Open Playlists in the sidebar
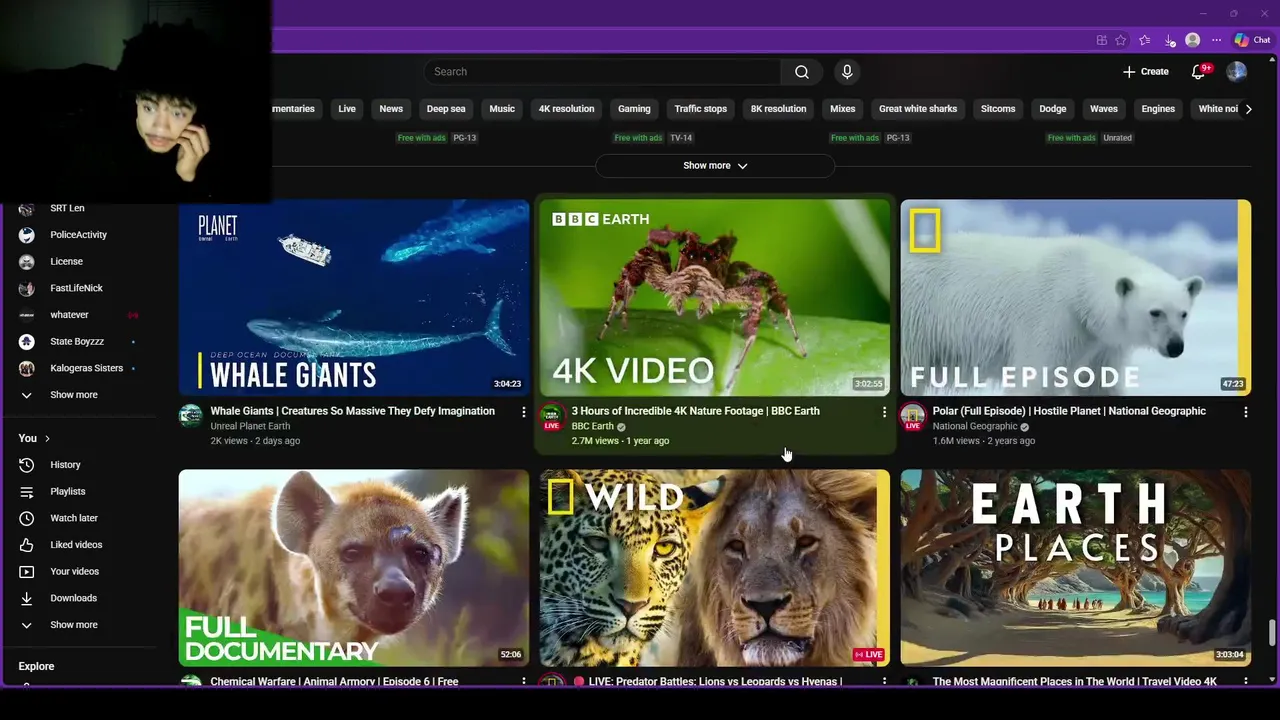1280x720 pixels. [x=68, y=492]
